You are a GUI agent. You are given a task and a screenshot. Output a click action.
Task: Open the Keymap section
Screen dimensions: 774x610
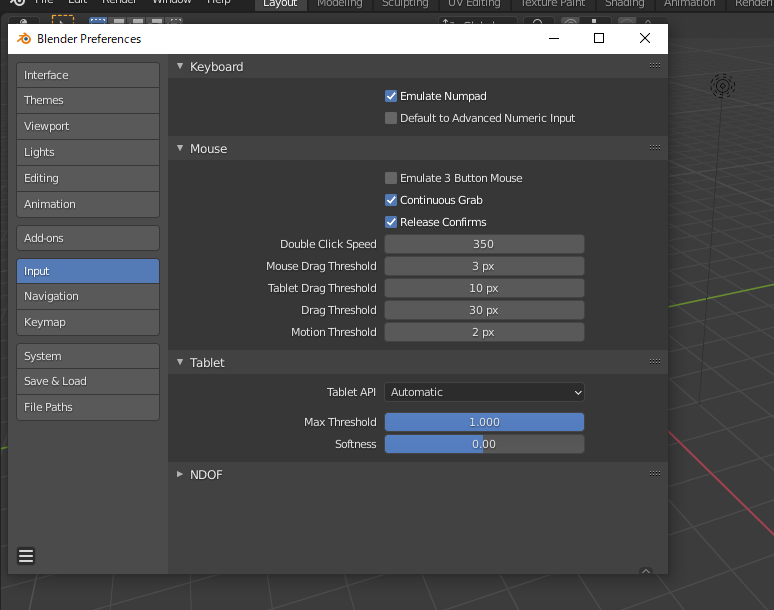click(88, 322)
